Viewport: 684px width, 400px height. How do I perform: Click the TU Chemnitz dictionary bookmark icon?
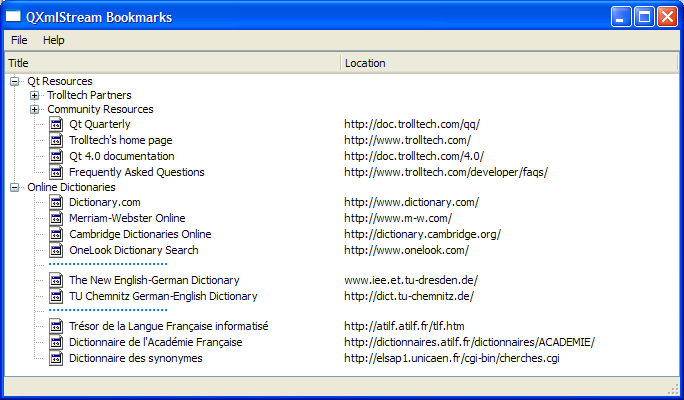click(x=56, y=297)
